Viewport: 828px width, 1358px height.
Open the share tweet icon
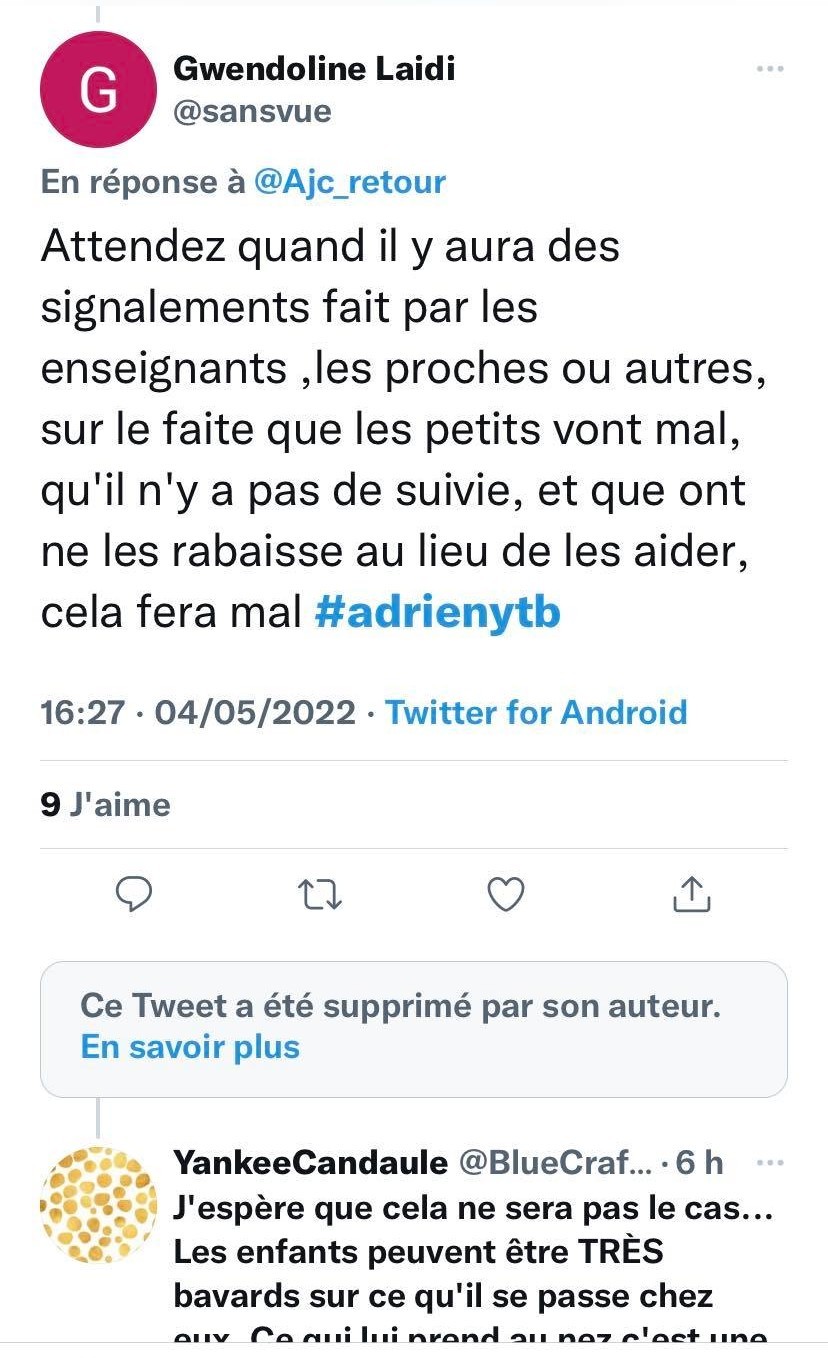[x=691, y=894]
